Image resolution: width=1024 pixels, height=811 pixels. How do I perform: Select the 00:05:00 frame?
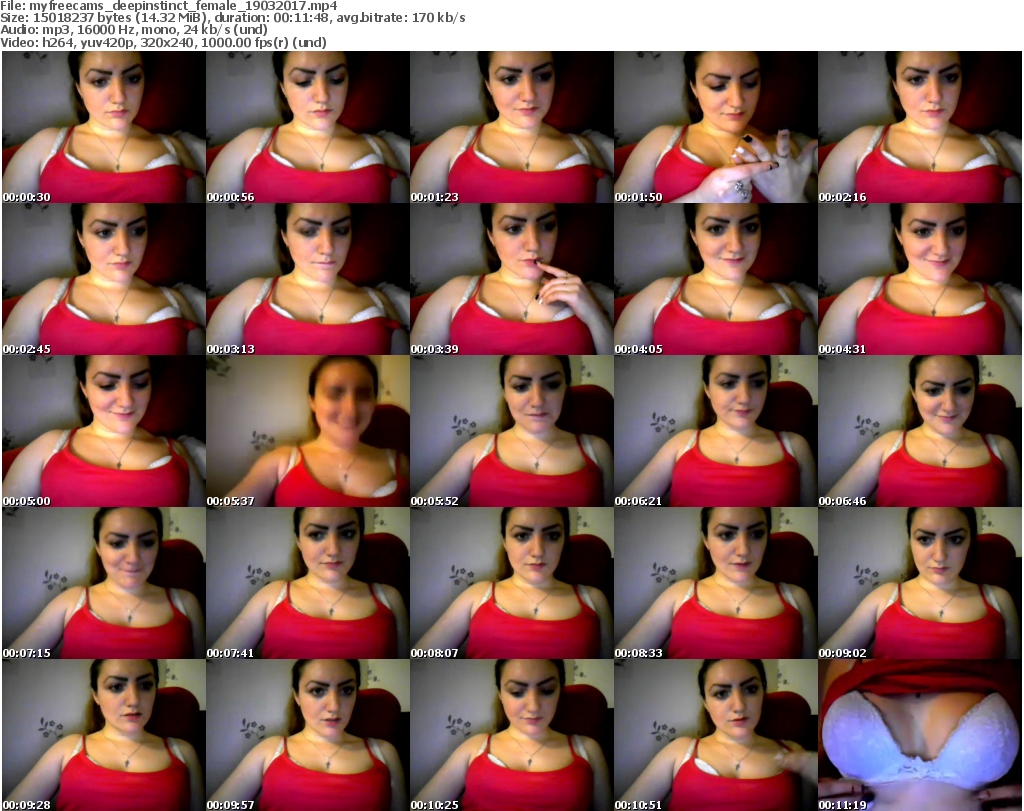(x=104, y=431)
